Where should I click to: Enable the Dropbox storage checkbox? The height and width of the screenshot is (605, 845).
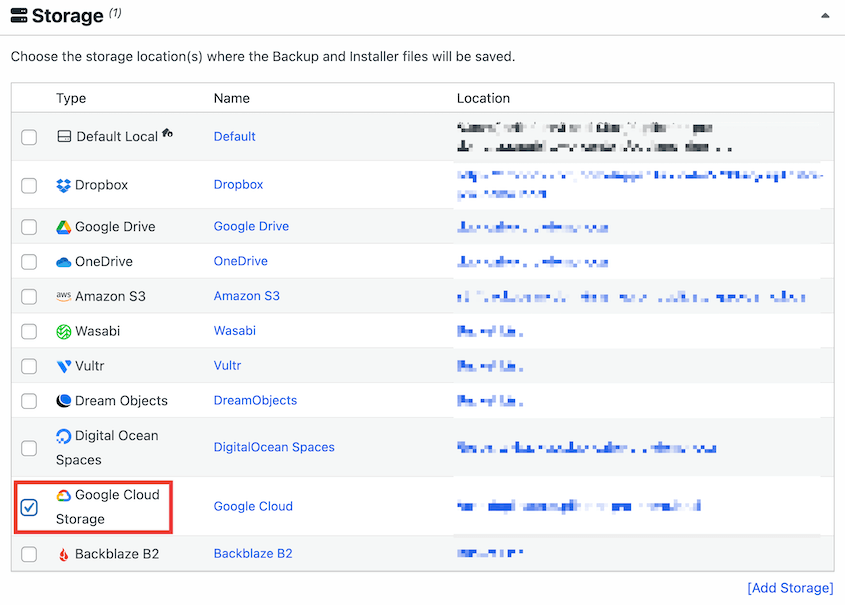pyautogui.click(x=29, y=184)
